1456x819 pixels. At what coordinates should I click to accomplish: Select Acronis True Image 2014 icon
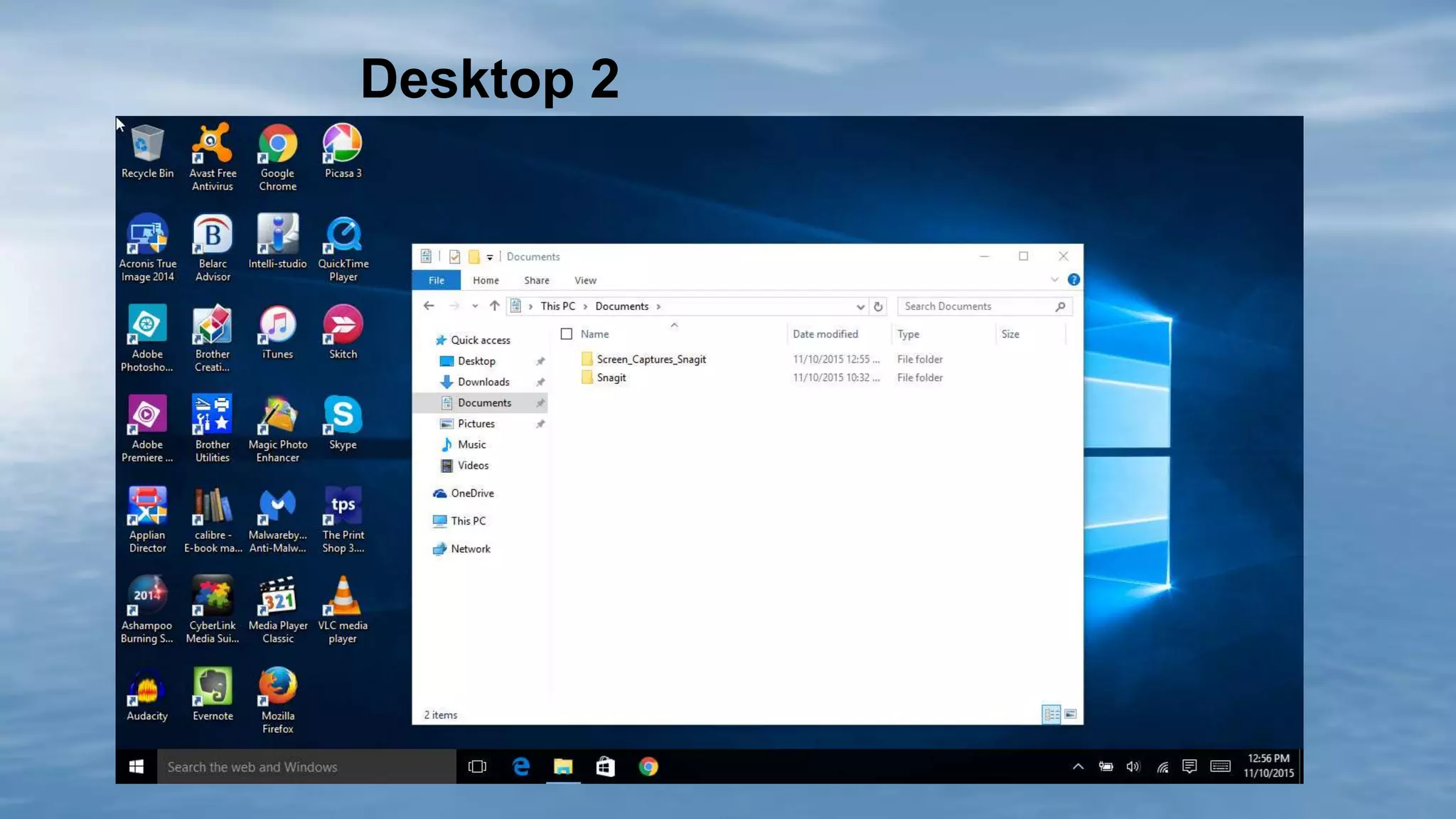(x=147, y=247)
